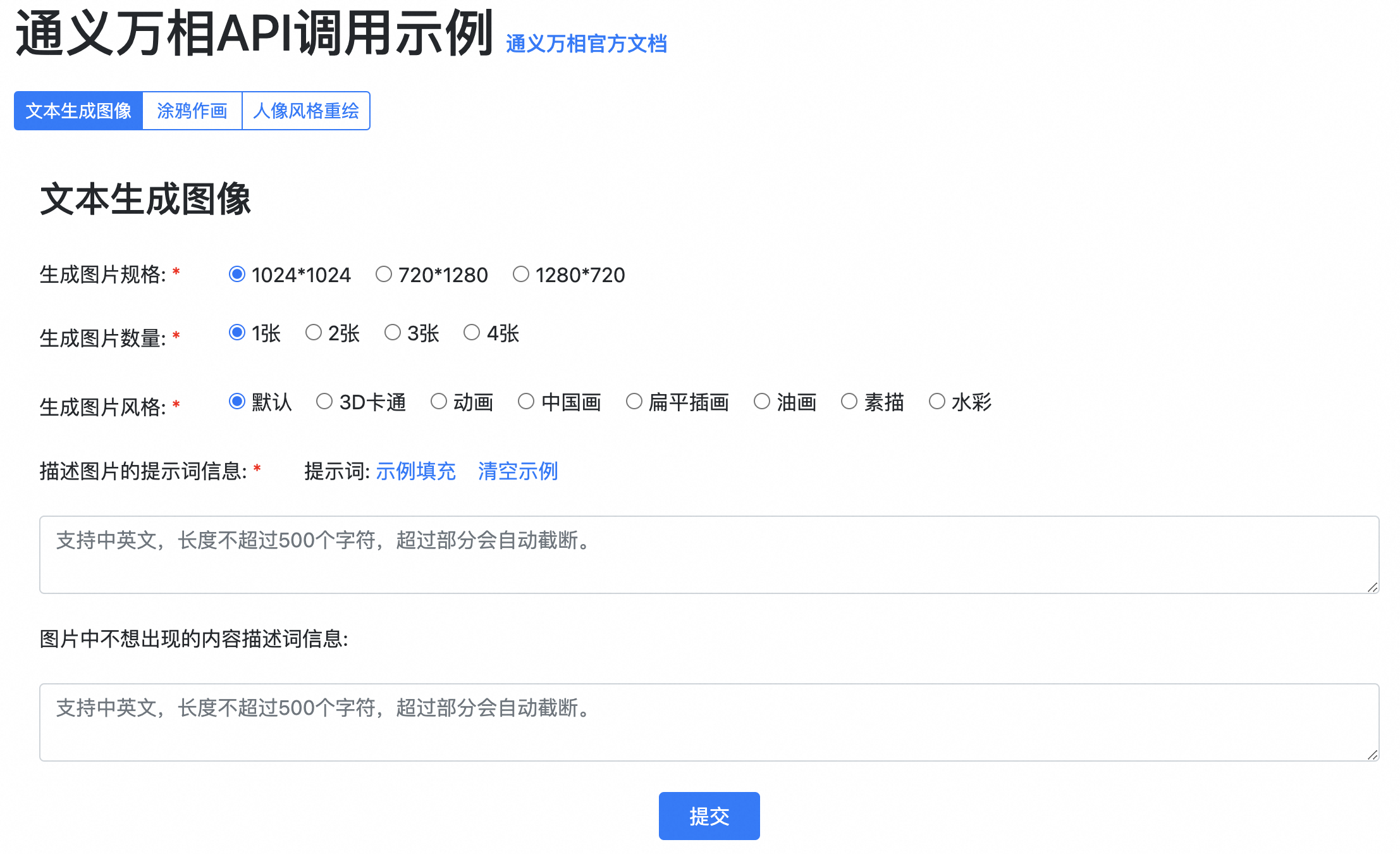
Task: Click the resize handle of negative prompt area
Action: pyautogui.click(x=1372, y=755)
